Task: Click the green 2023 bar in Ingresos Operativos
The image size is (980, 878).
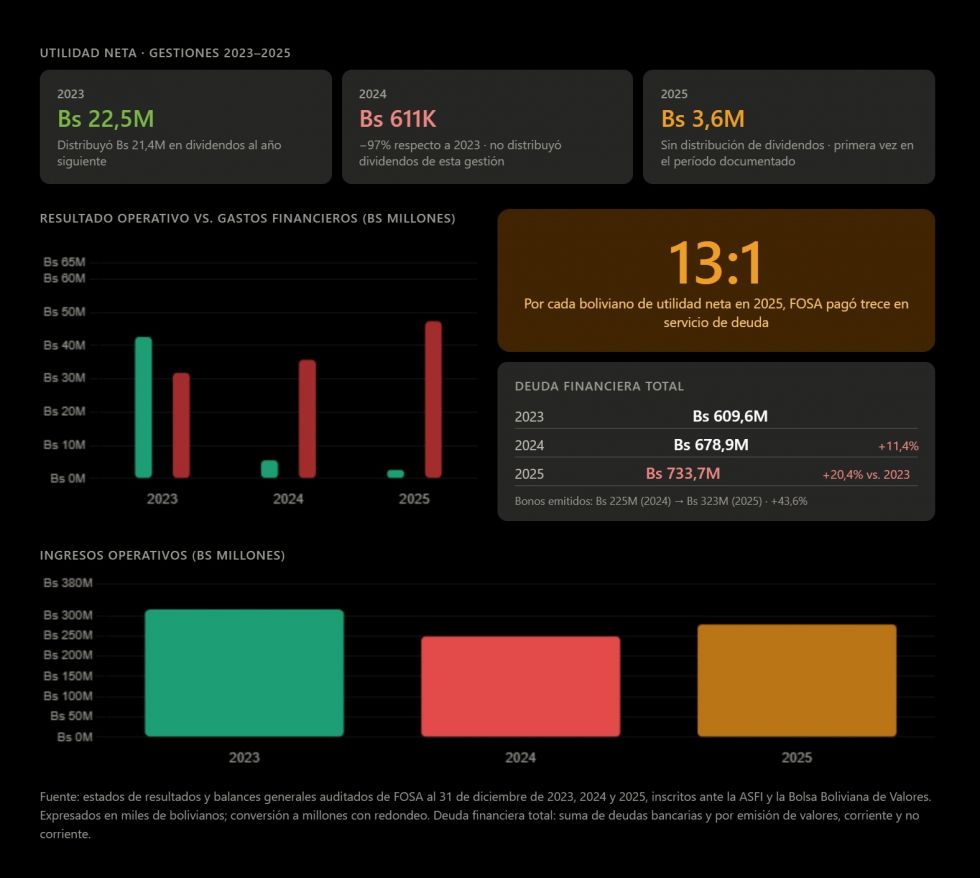Action: (244, 673)
